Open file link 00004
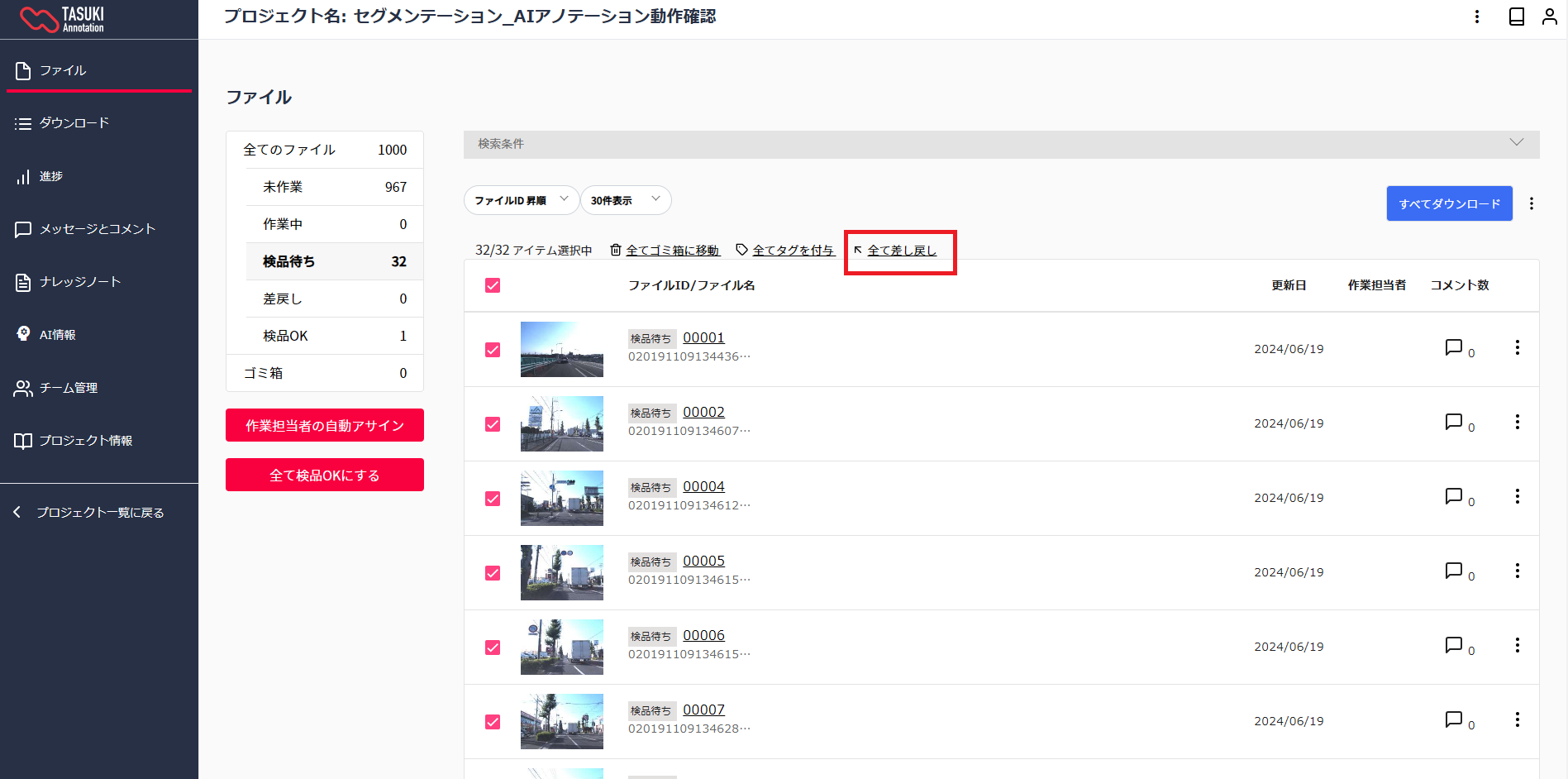Viewport: 1568px width, 779px height. pyautogui.click(x=703, y=486)
